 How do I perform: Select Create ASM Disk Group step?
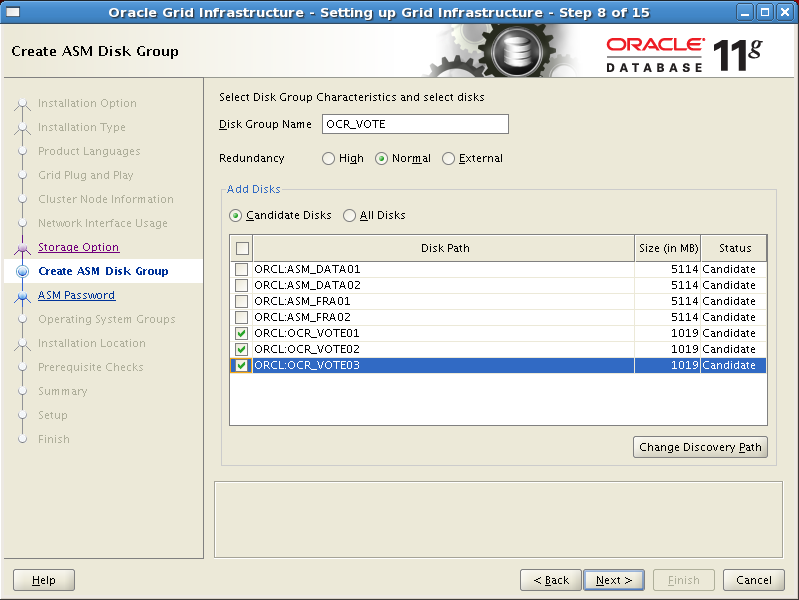(103, 271)
